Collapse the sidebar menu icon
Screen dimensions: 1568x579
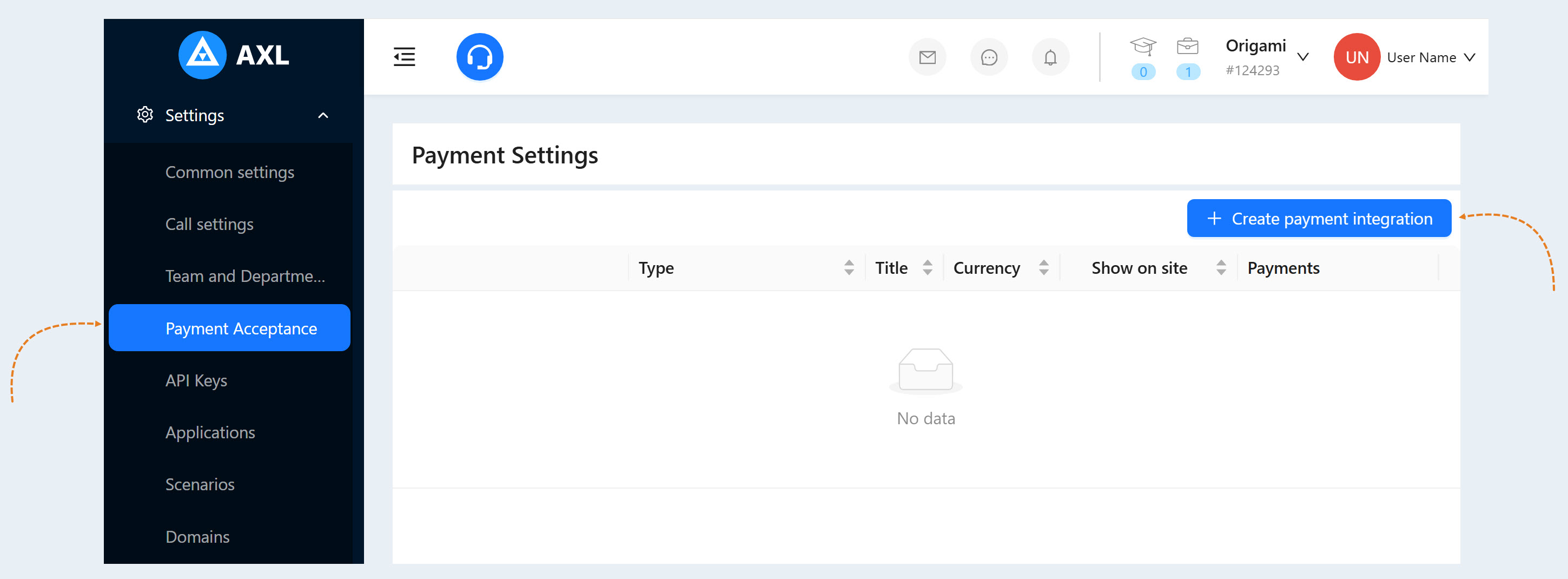click(404, 57)
